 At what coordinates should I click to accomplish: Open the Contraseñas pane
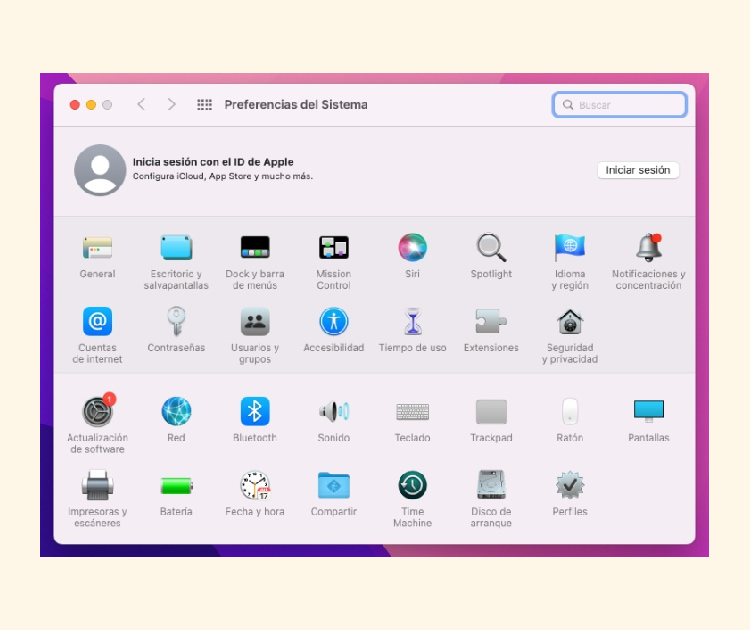click(176, 321)
